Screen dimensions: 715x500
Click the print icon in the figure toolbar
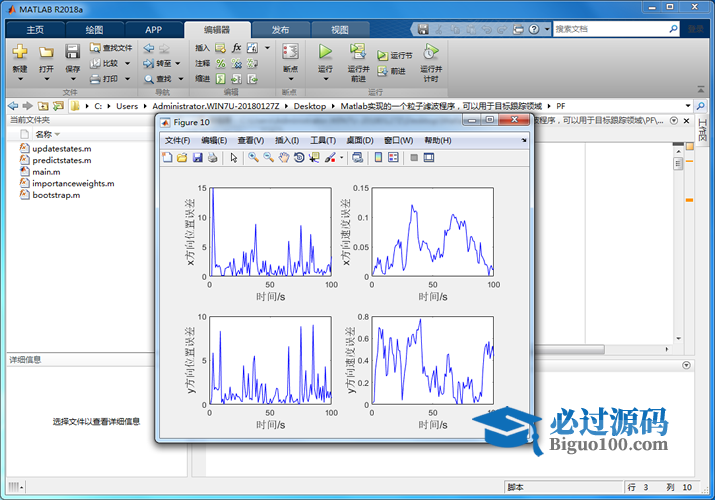click(x=212, y=157)
